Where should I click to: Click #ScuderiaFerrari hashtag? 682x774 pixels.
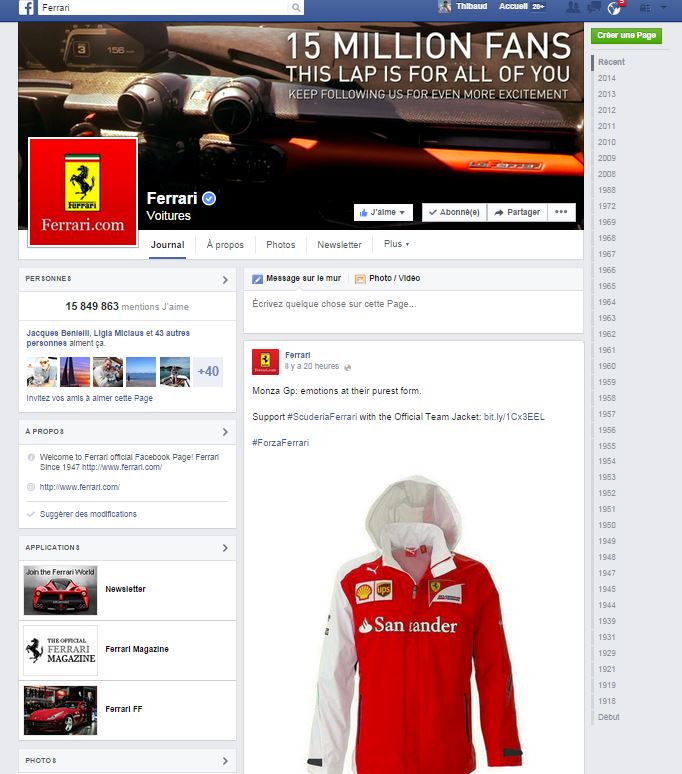tap(322, 417)
